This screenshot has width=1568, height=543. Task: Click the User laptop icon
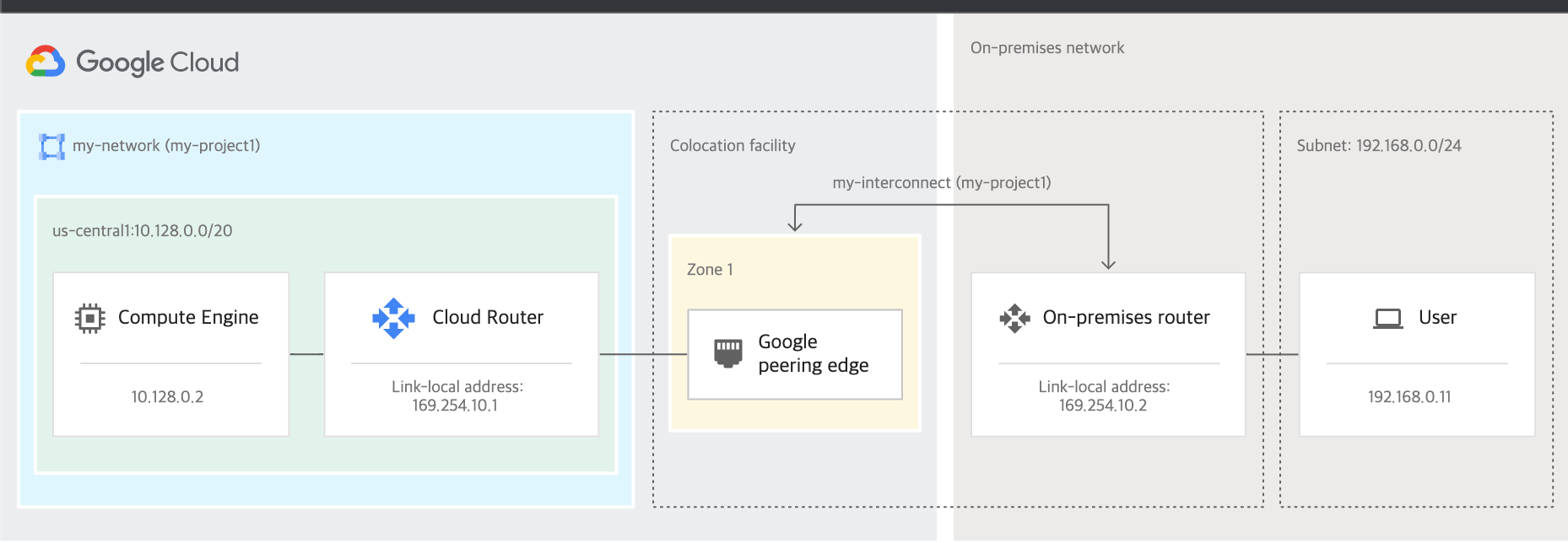tap(1388, 319)
